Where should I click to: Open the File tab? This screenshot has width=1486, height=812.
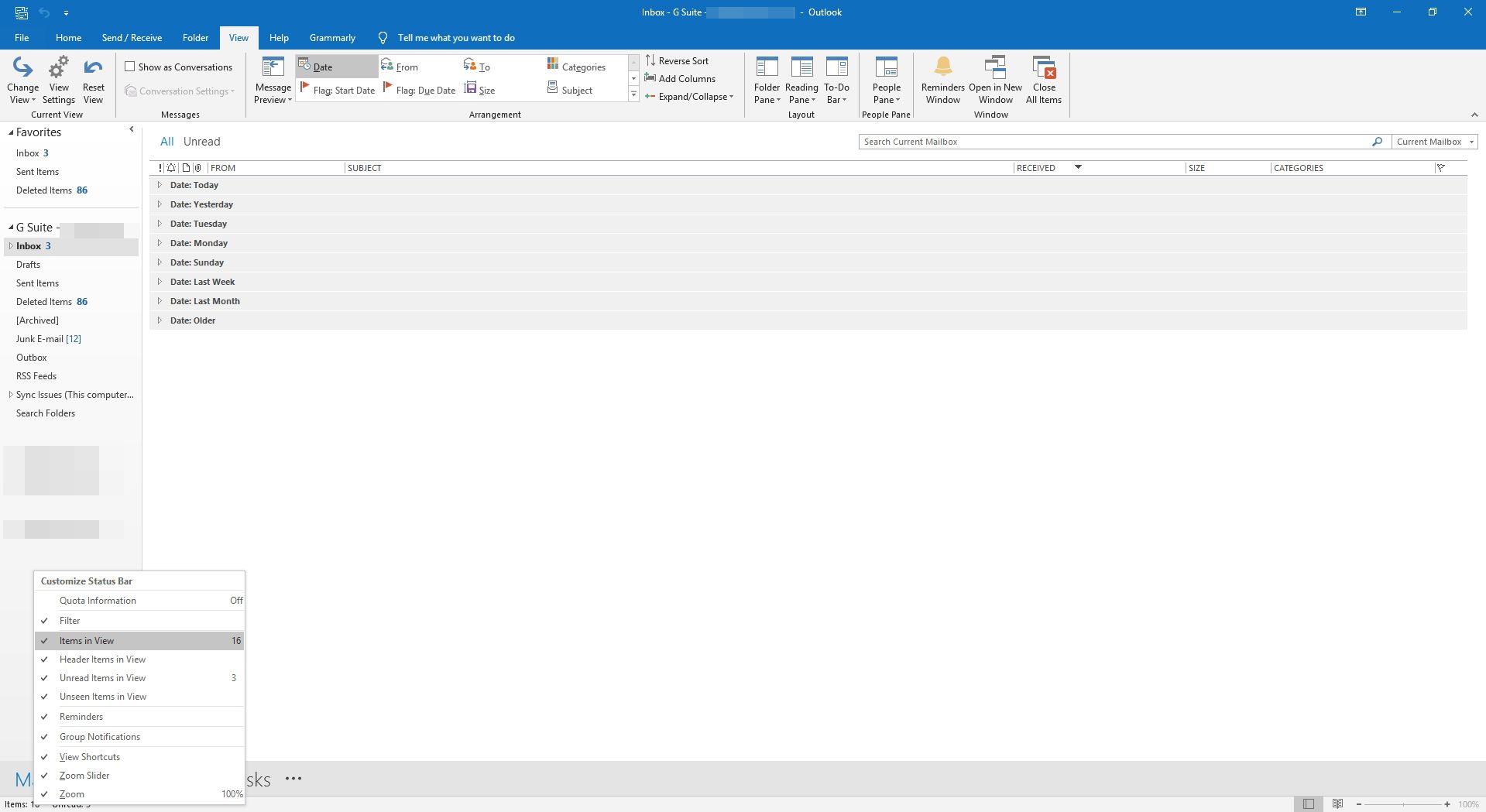click(x=22, y=38)
